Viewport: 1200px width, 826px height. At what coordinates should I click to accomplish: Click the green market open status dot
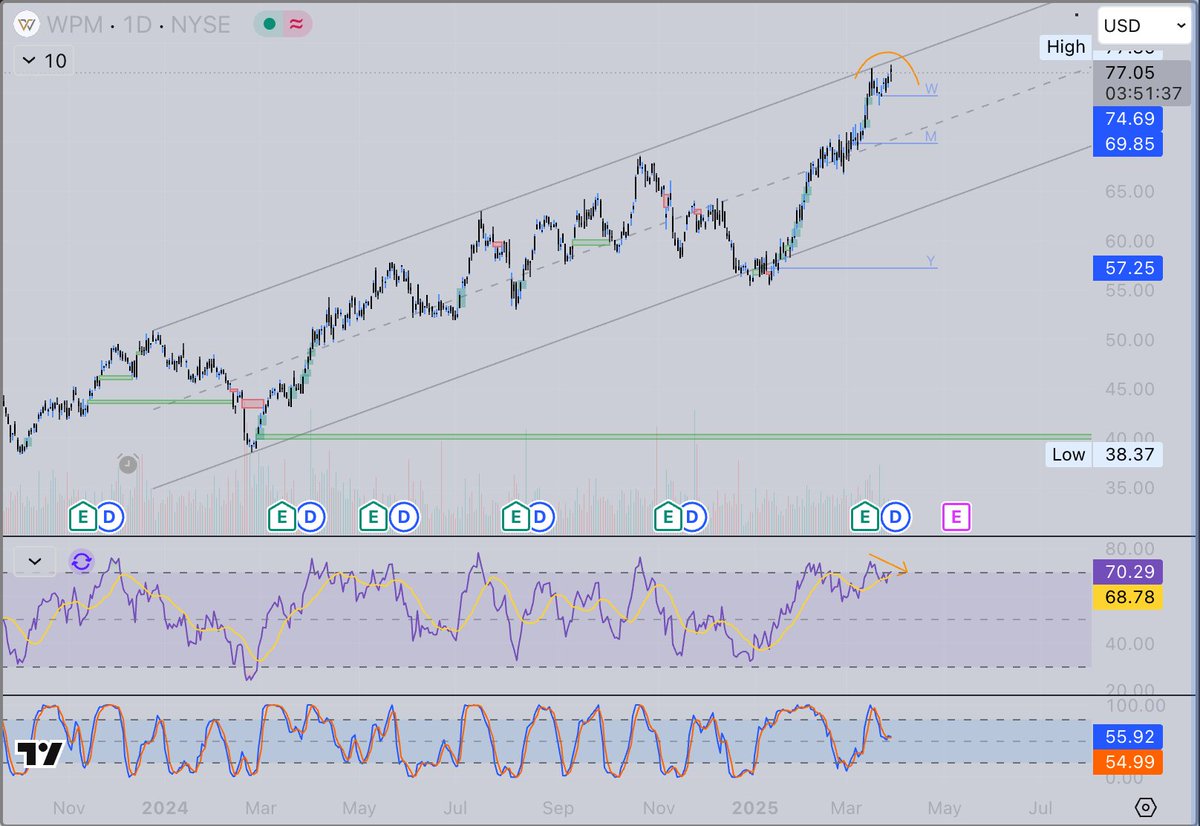point(270,24)
